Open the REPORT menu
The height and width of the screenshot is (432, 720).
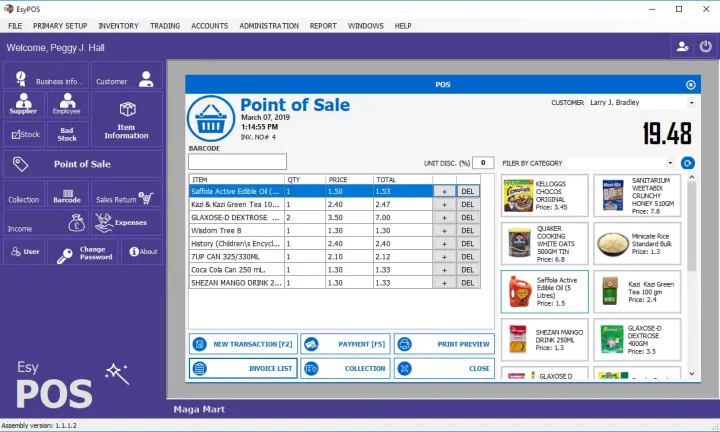pyautogui.click(x=323, y=26)
